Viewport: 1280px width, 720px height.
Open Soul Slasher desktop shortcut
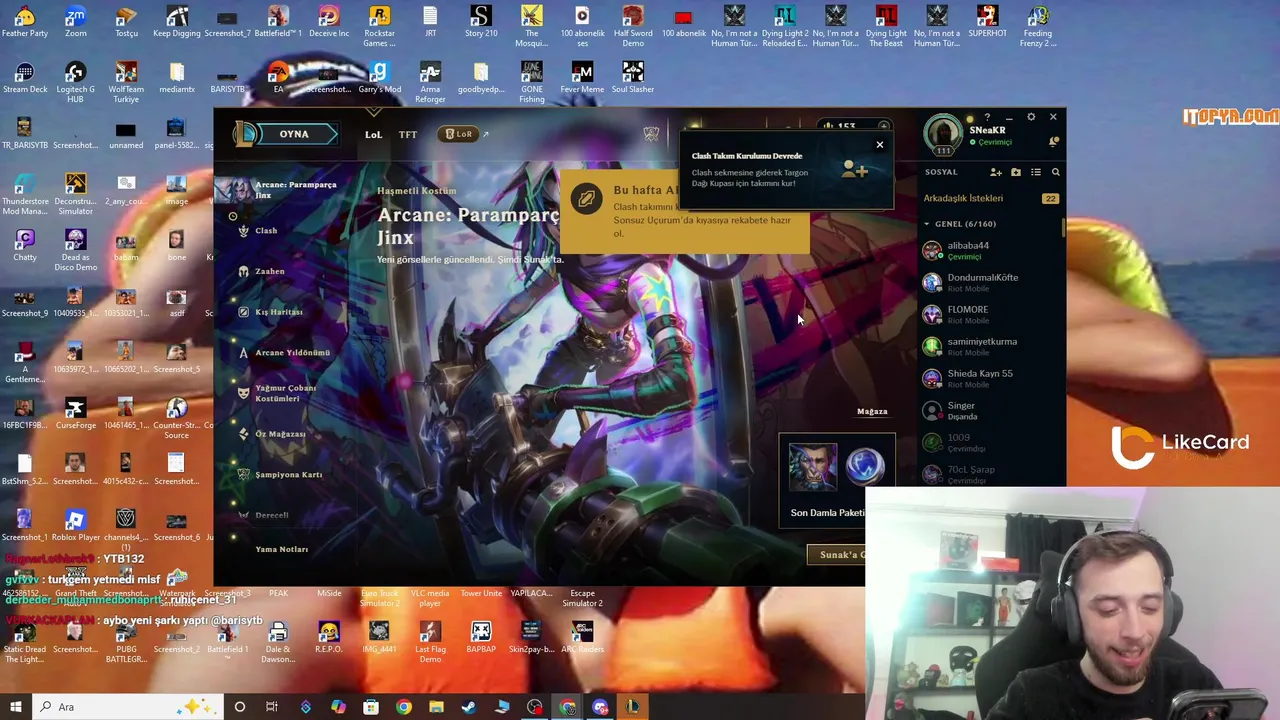(x=633, y=79)
